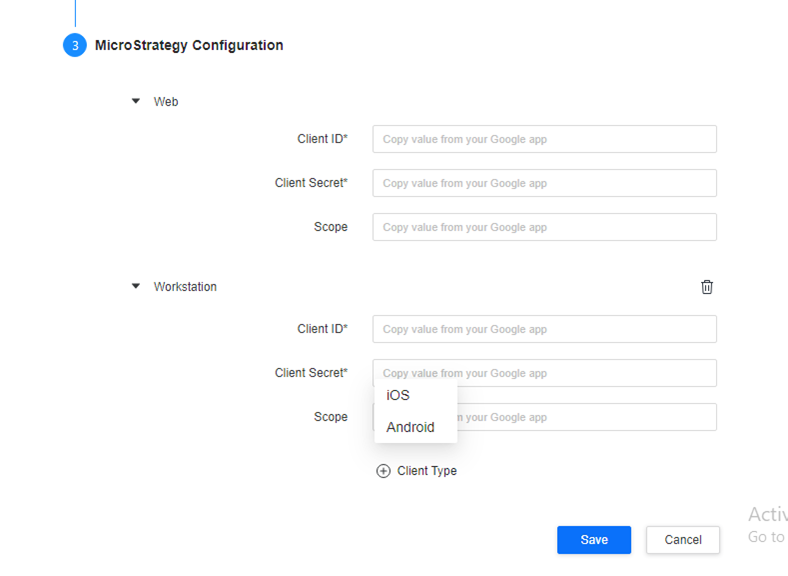
Task: Focus the Workstation Client ID field
Action: pos(544,329)
